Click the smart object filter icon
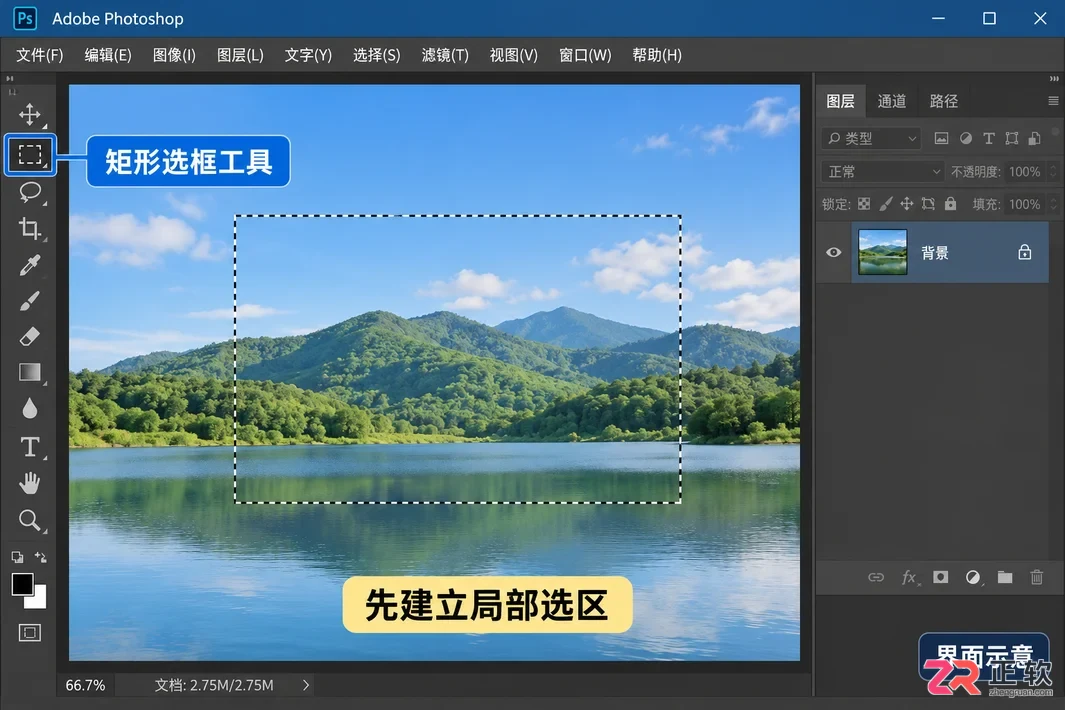Image resolution: width=1065 pixels, height=710 pixels. [1034, 139]
